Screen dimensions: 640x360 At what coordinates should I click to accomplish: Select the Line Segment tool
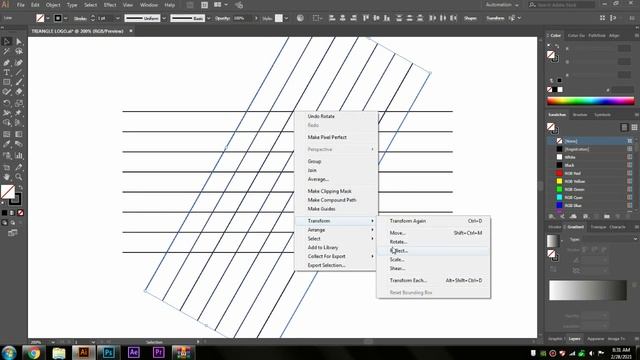[19, 73]
